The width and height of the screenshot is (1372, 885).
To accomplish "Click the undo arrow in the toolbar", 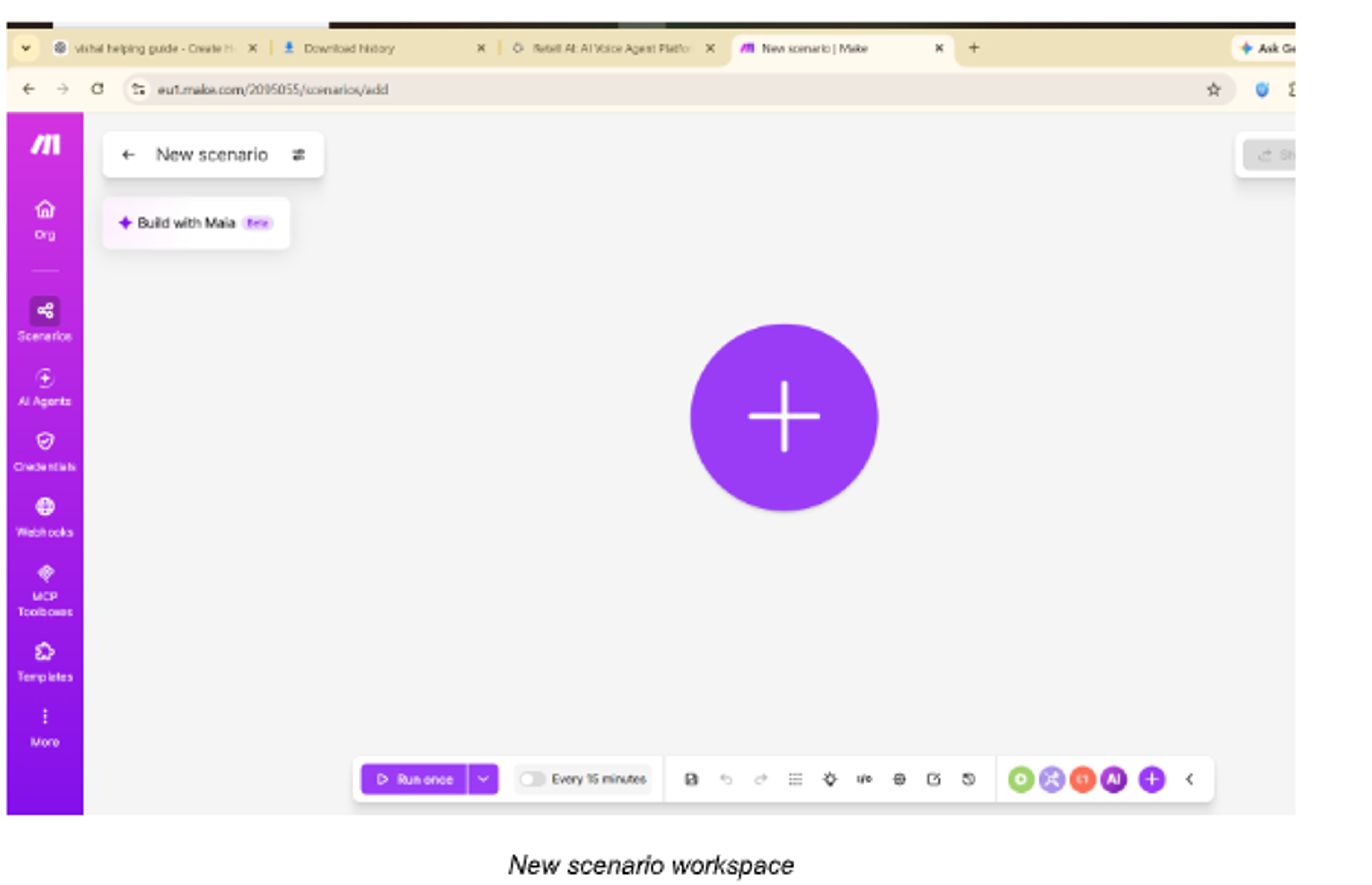I will [726, 779].
